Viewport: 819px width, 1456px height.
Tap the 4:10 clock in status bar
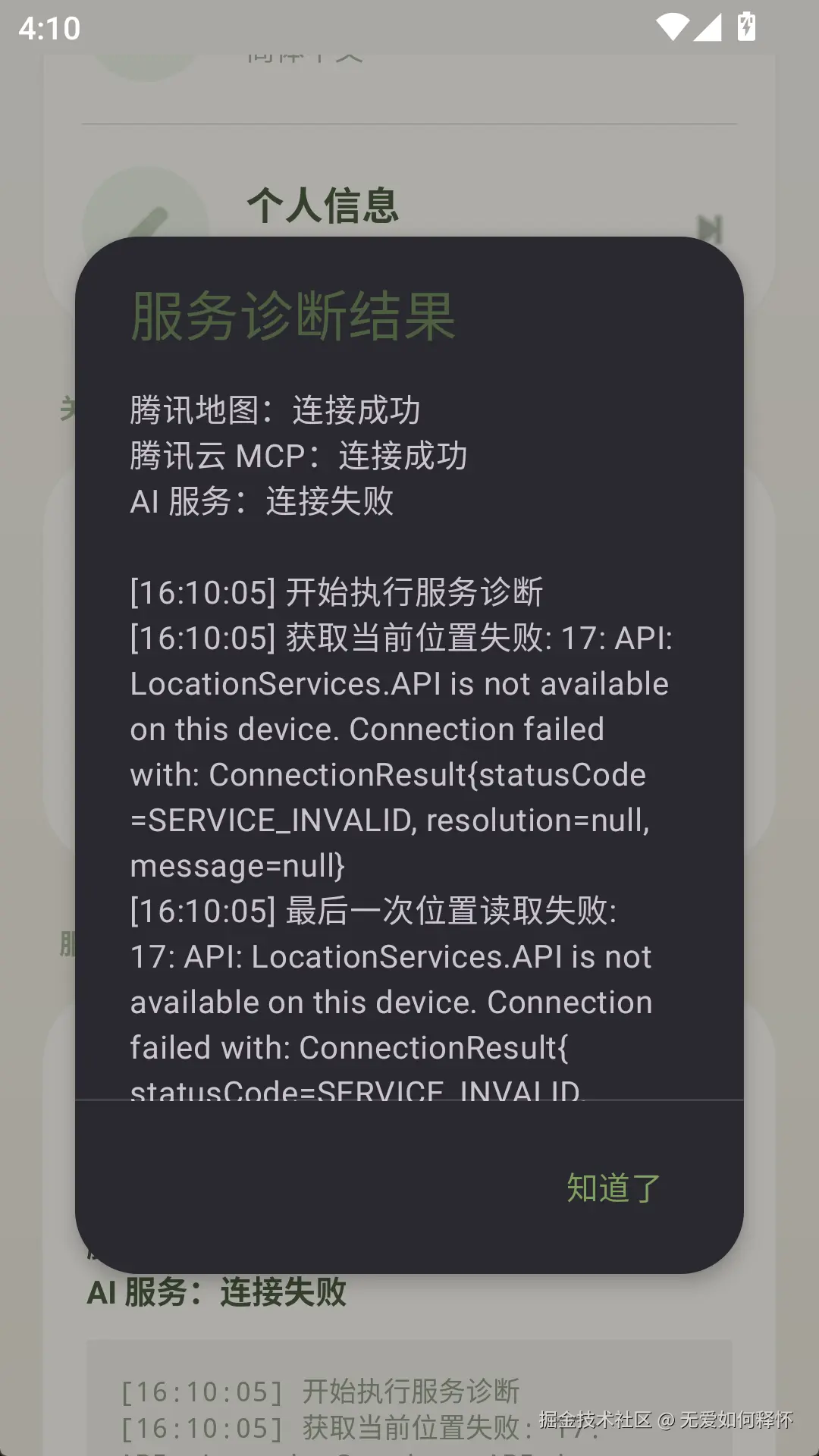[49, 29]
